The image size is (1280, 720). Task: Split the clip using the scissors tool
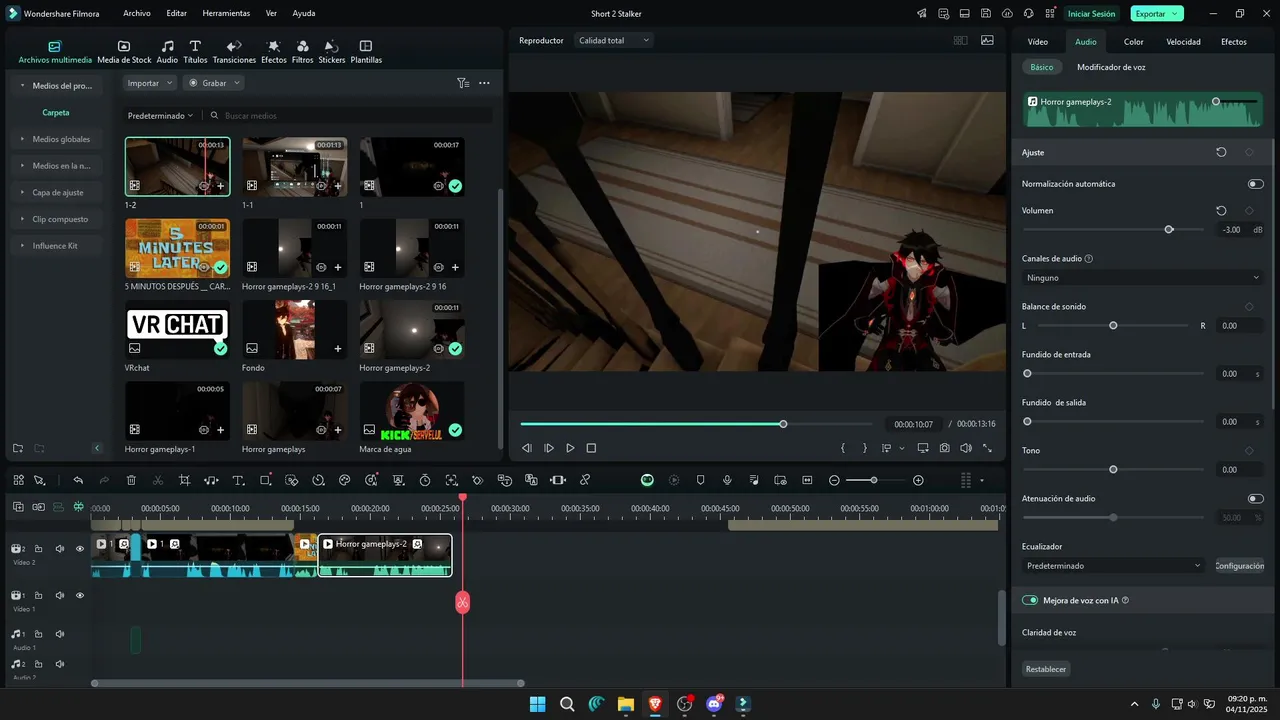point(158,481)
